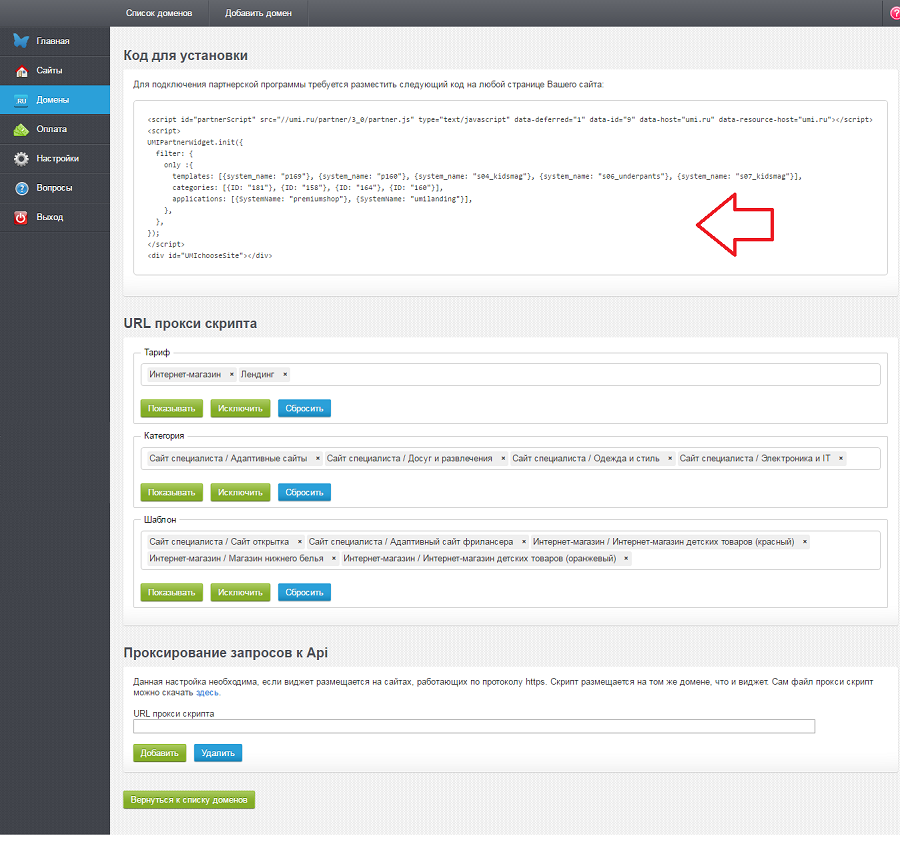Click the Тариф tag selection field
The width and height of the screenshot is (900, 846).
click(x=510, y=374)
